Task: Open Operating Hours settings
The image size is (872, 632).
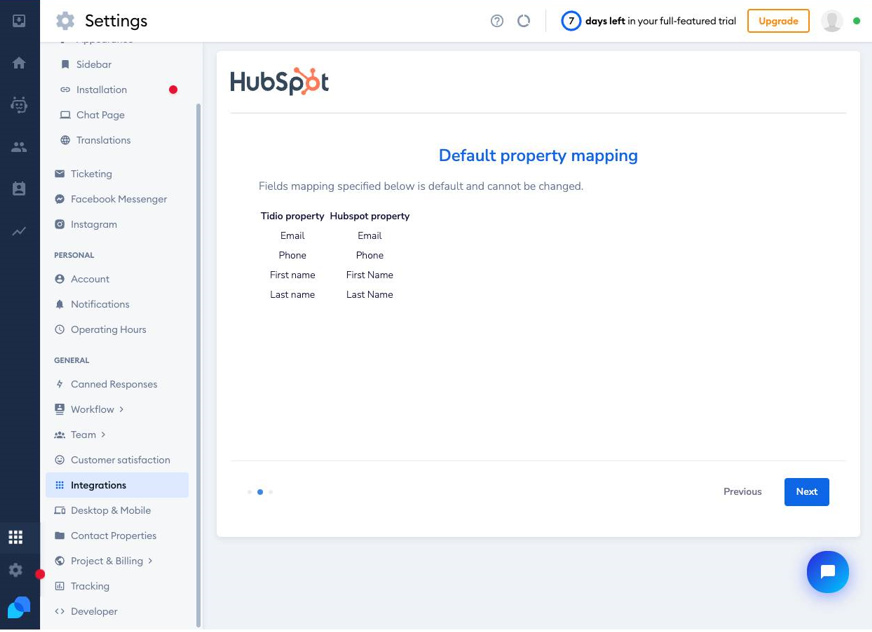Action: 108,330
